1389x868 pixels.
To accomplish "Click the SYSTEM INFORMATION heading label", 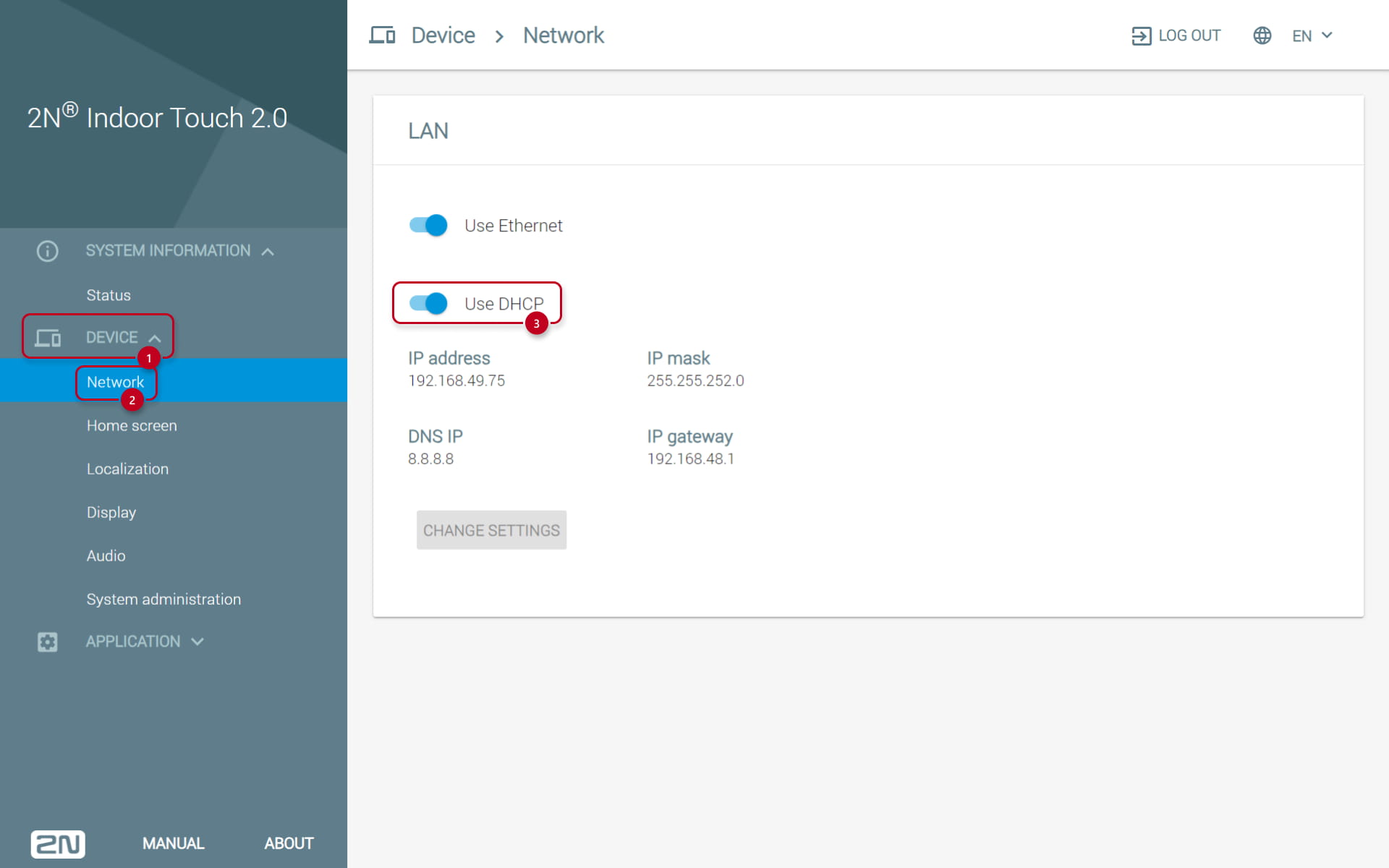I will pos(168,251).
